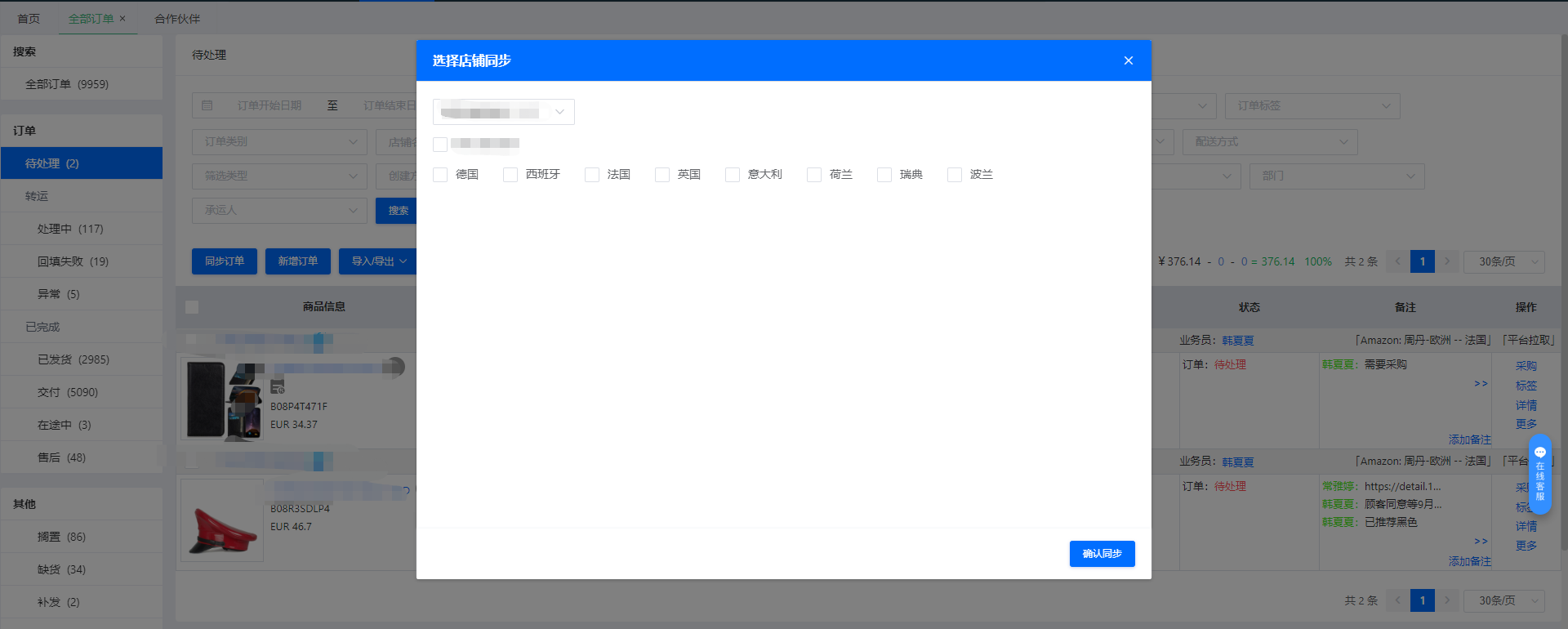Click the calendar icon in start date field

[207, 106]
